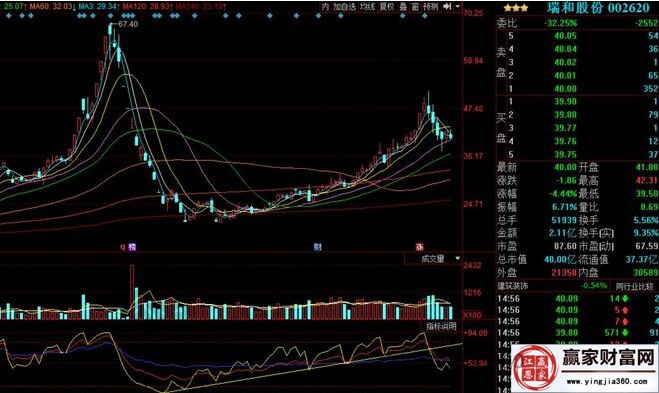Toggle the 均线 moving average lines
Screen dimensions: 659x393
click(x=367, y=7)
